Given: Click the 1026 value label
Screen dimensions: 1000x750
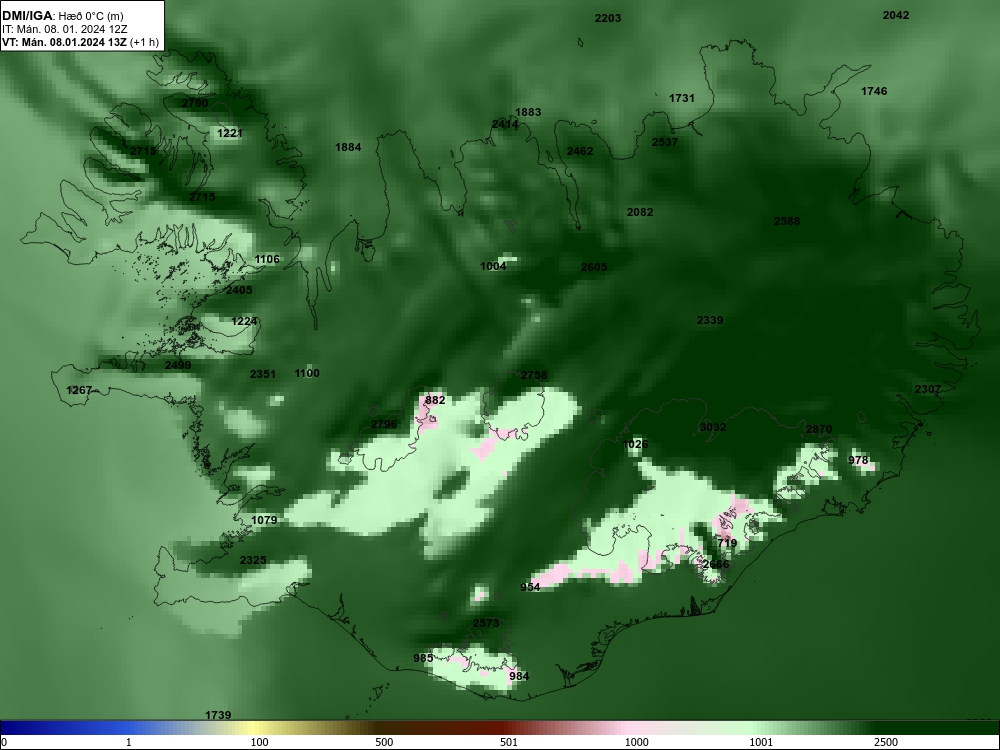Looking at the screenshot, I should [x=635, y=445].
